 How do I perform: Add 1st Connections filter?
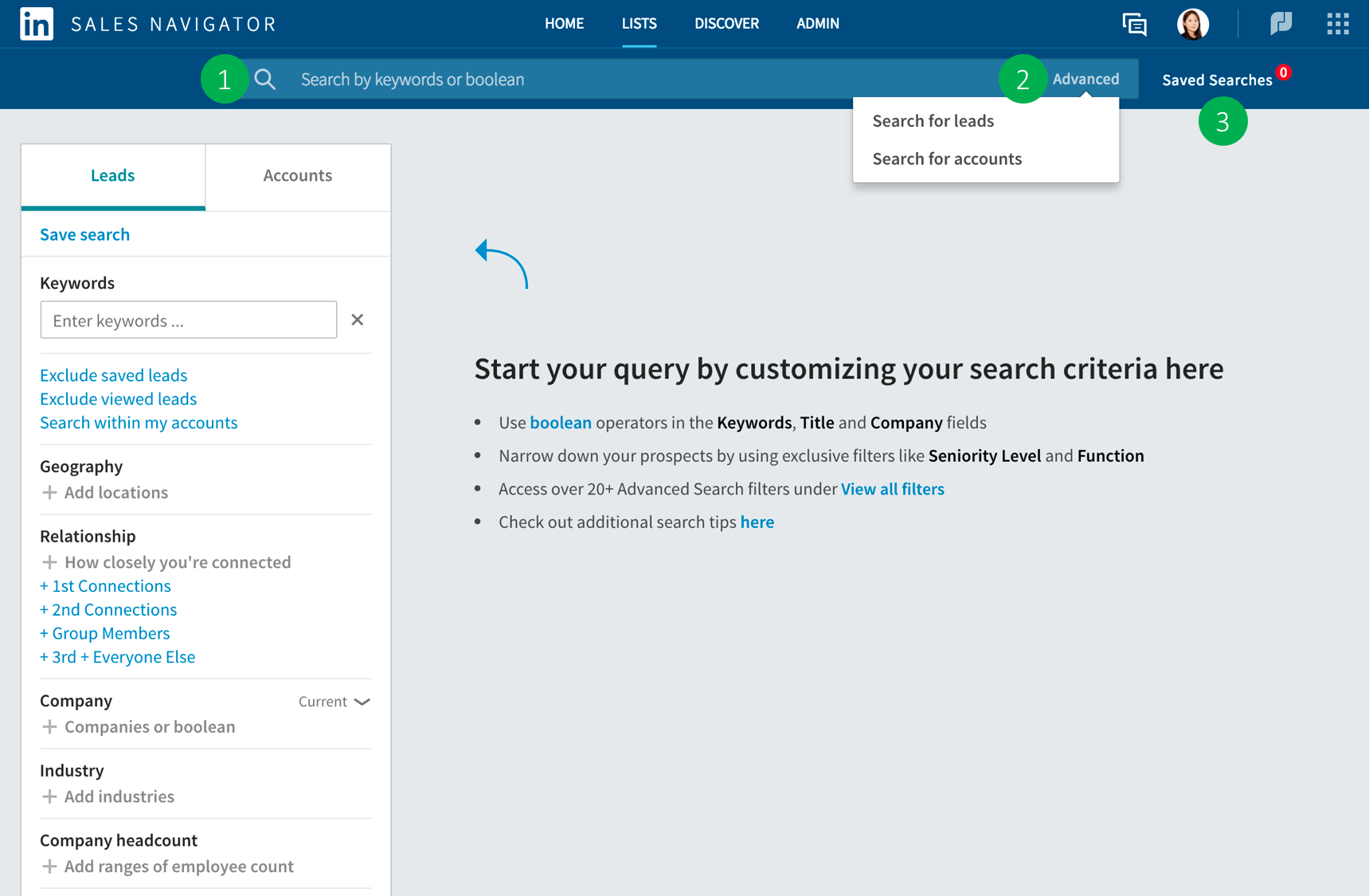(x=105, y=586)
